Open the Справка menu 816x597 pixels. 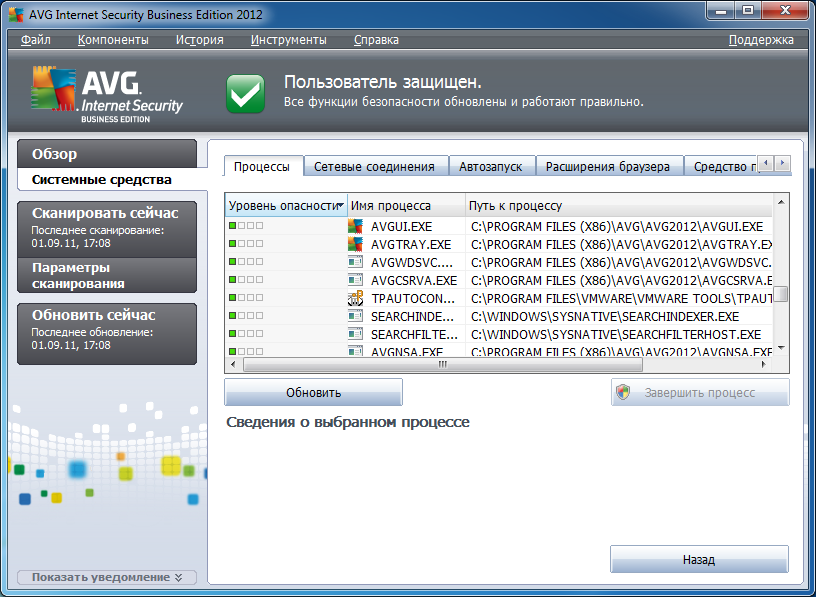coord(376,40)
